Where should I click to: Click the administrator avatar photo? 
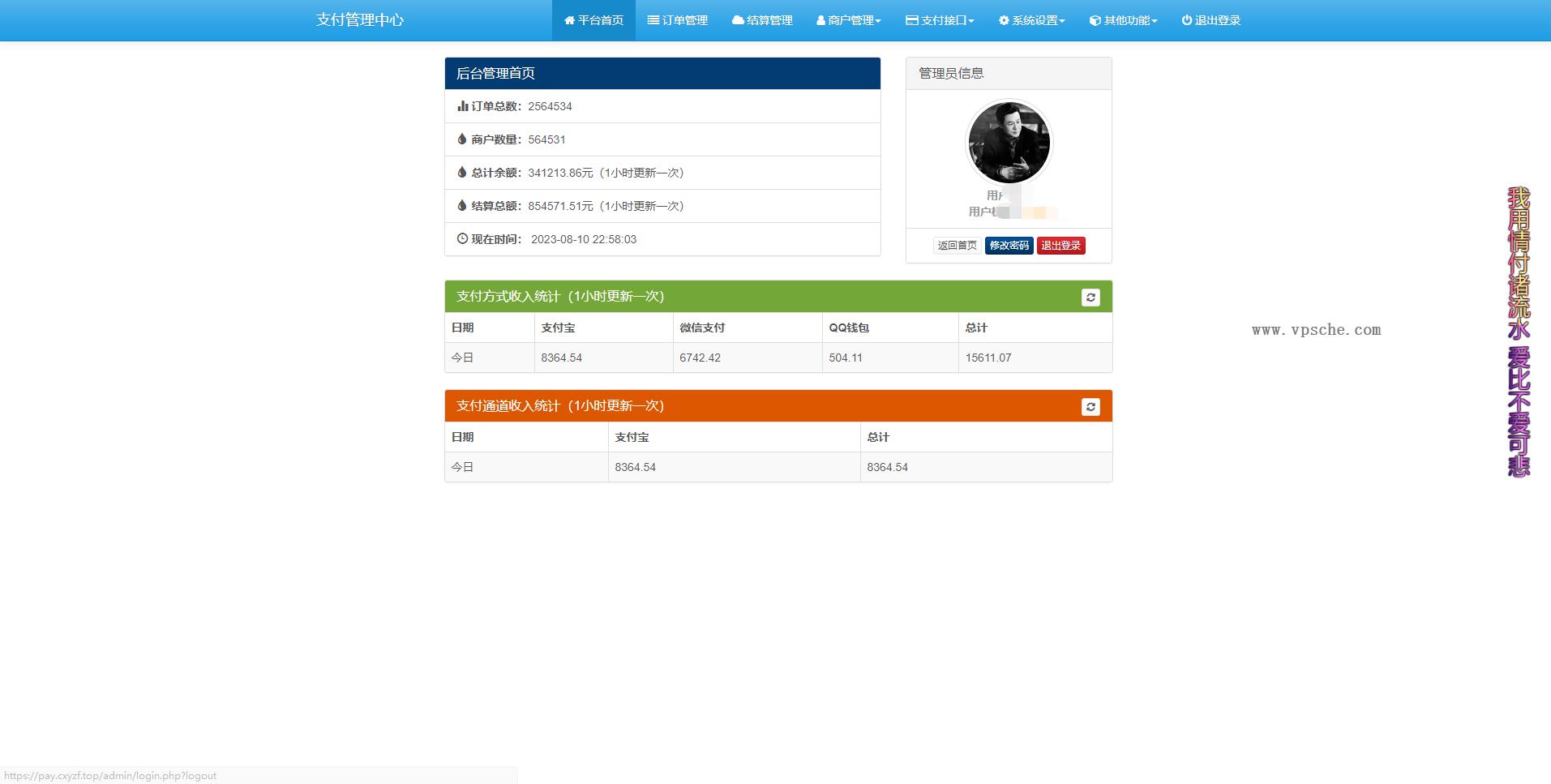(1008, 142)
